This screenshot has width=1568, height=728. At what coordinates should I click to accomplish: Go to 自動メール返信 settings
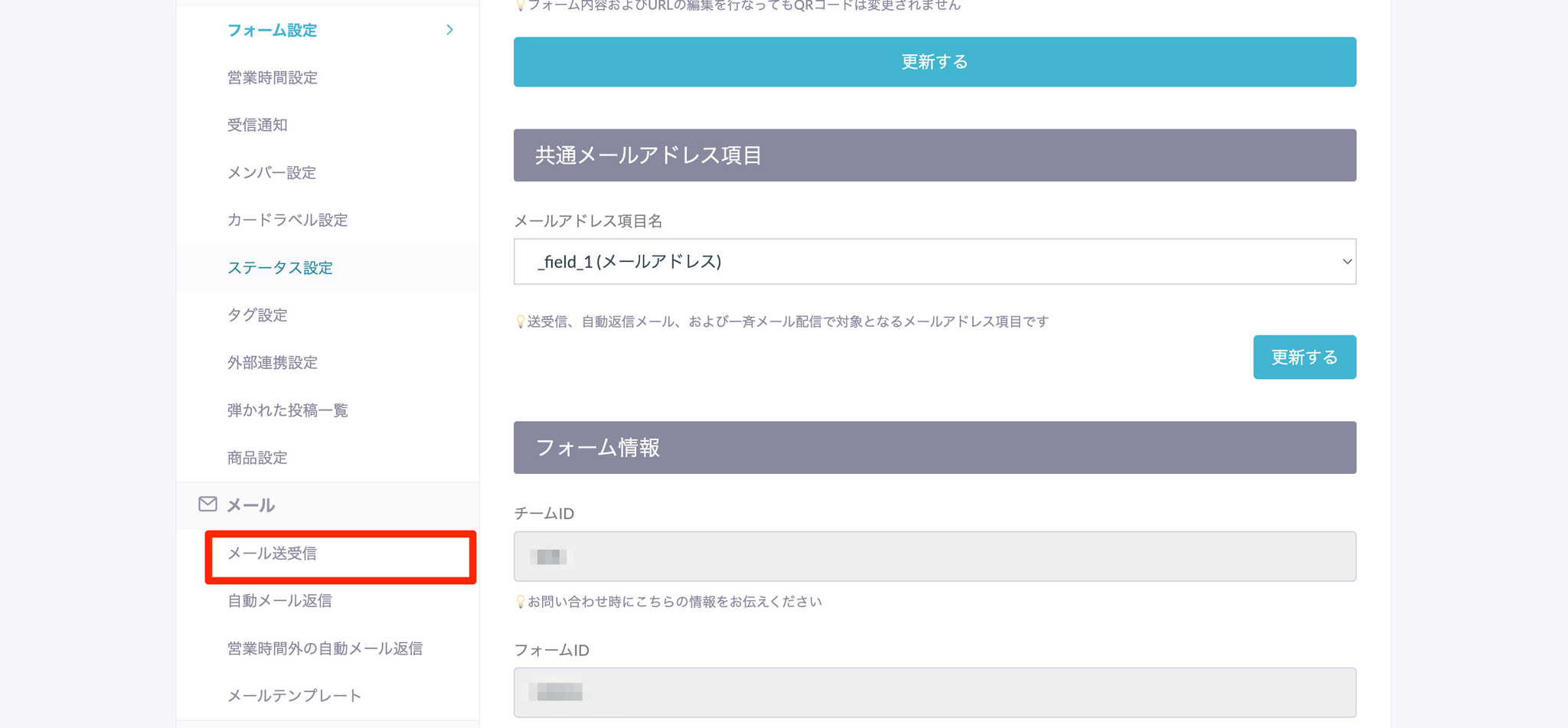click(x=279, y=601)
